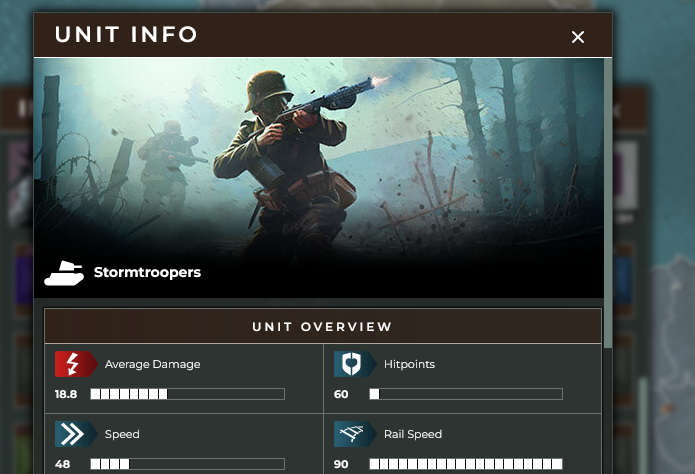Click the Speed double-chevron icon

76,434
